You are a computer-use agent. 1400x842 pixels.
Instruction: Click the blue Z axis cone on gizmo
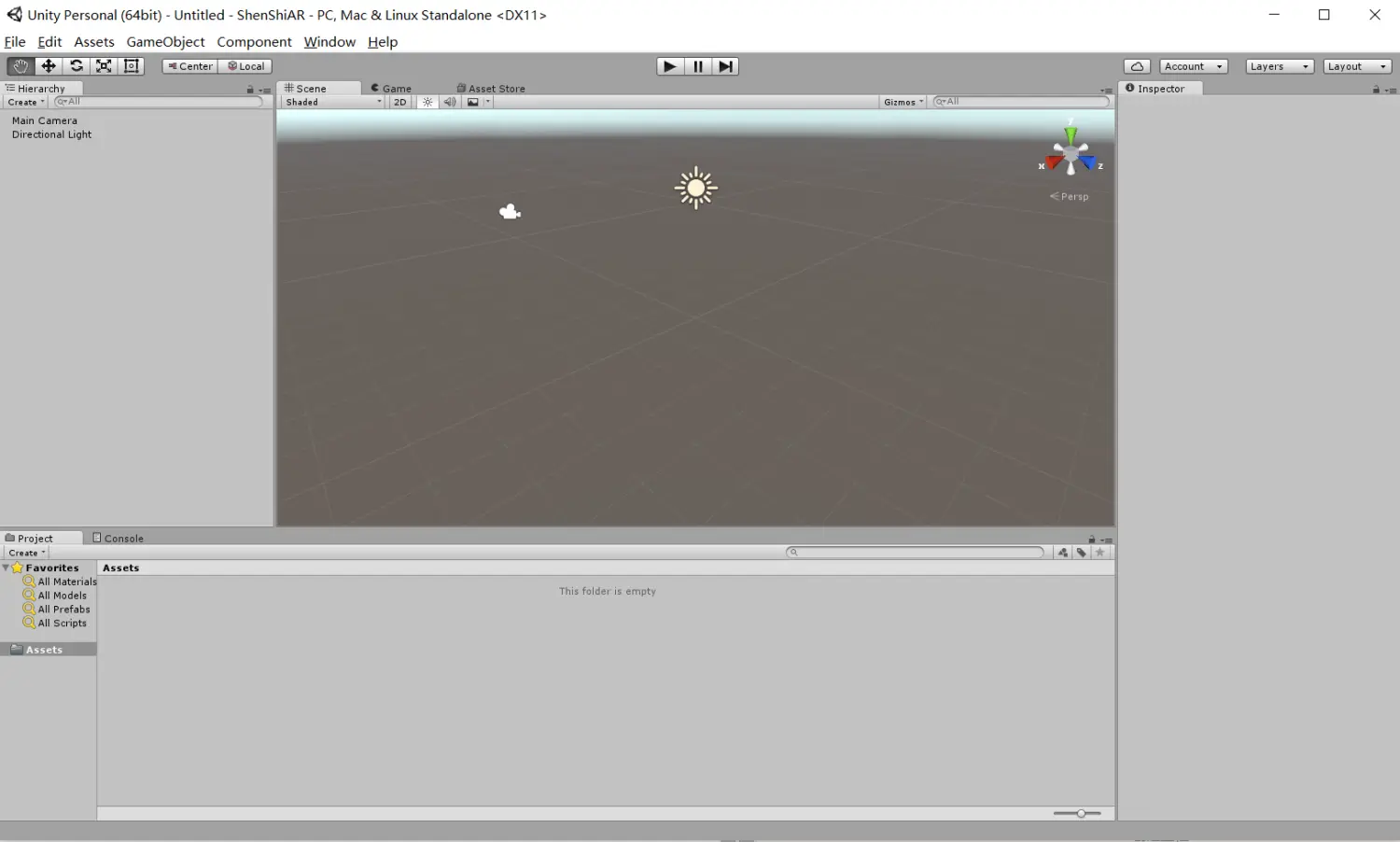point(1087,162)
